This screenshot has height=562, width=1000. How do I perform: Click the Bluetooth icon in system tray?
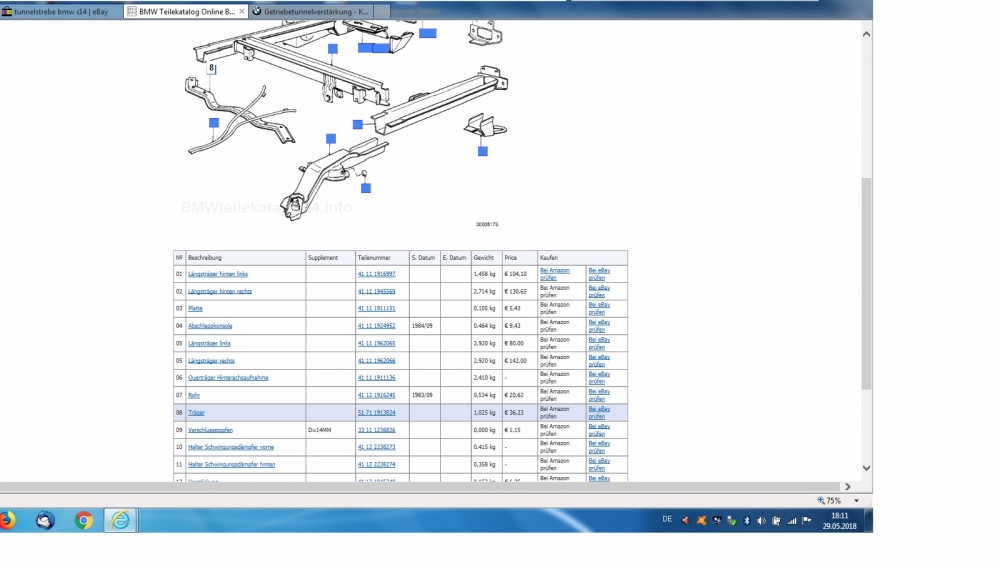(746, 520)
